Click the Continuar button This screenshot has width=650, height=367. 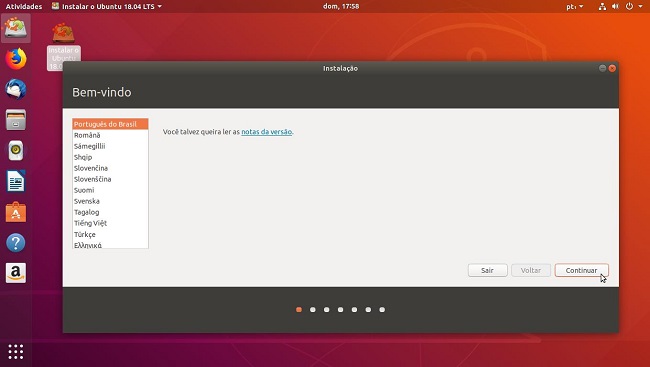582,270
